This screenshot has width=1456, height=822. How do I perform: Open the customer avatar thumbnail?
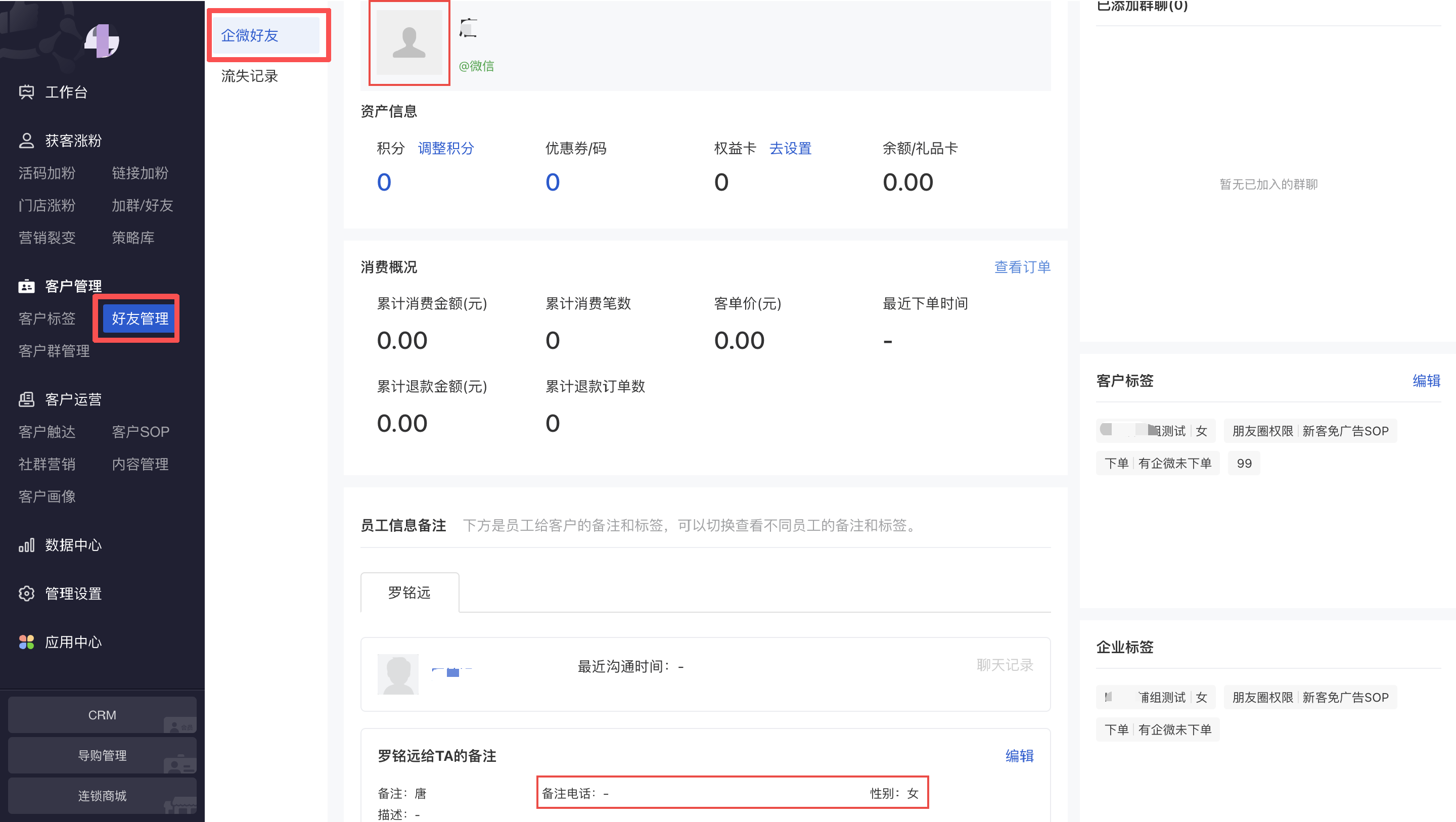(x=409, y=43)
